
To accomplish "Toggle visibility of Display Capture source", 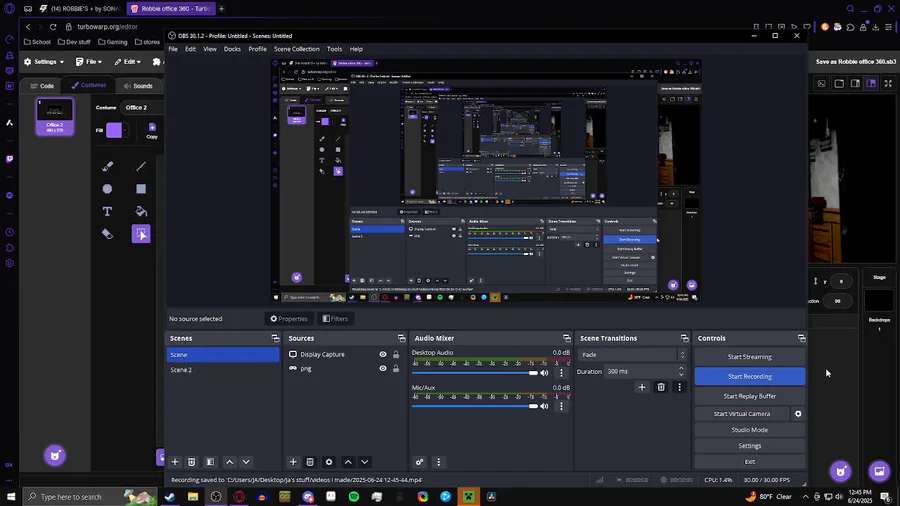I will 383,355.
